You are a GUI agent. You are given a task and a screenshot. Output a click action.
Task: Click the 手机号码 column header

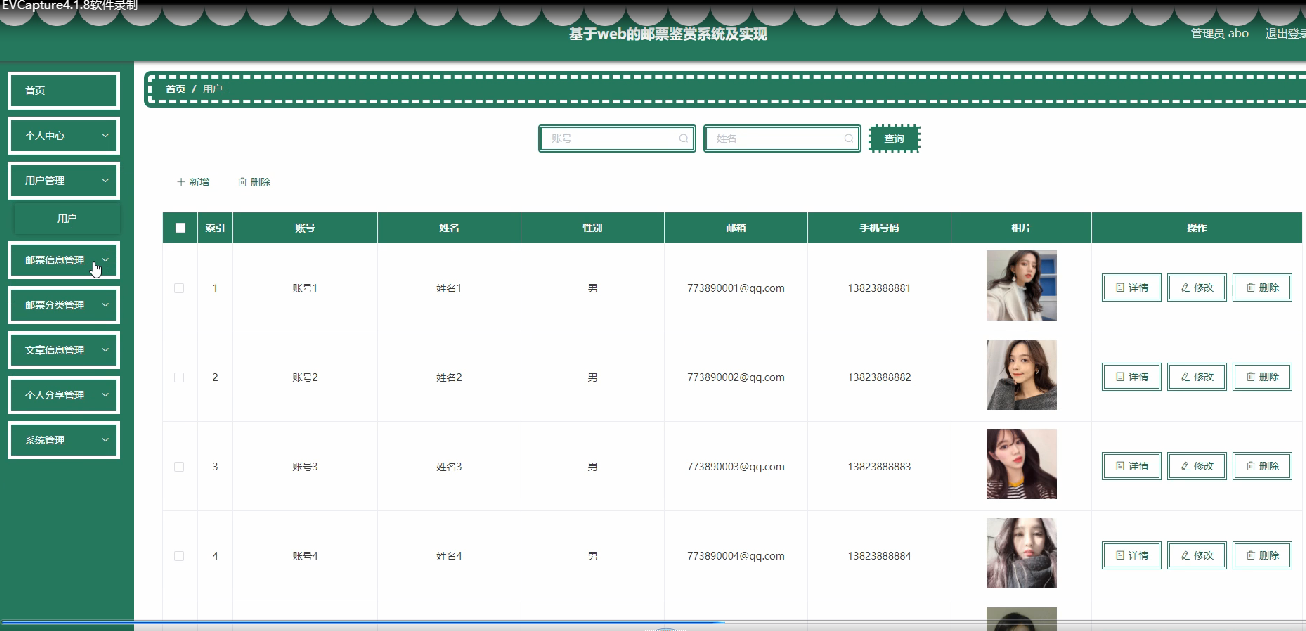(x=879, y=228)
